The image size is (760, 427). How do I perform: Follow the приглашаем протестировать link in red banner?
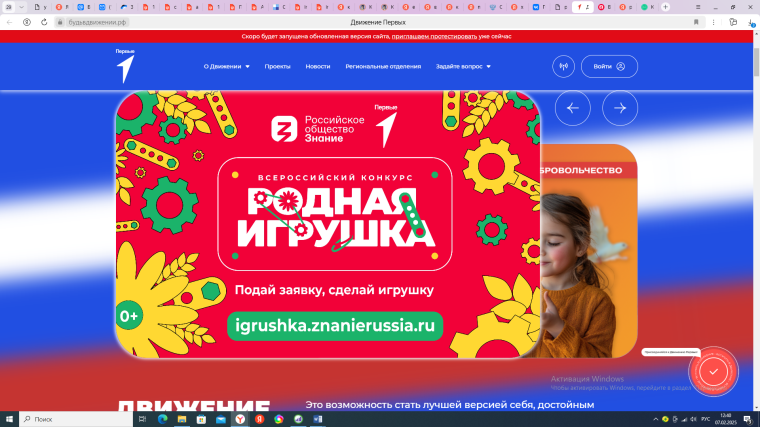click(434, 36)
